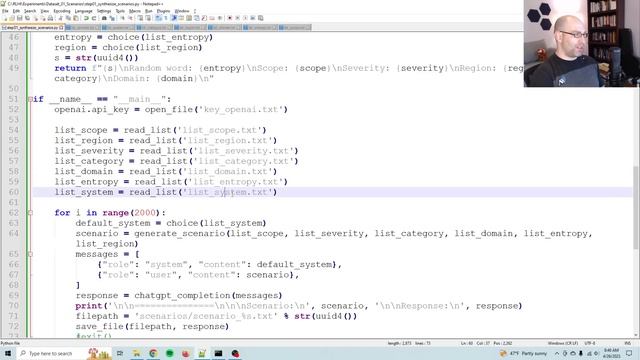Screen dimensions: 640x360
Task: Click the line number 60 in the margin
Action: (x=13, y=192)
